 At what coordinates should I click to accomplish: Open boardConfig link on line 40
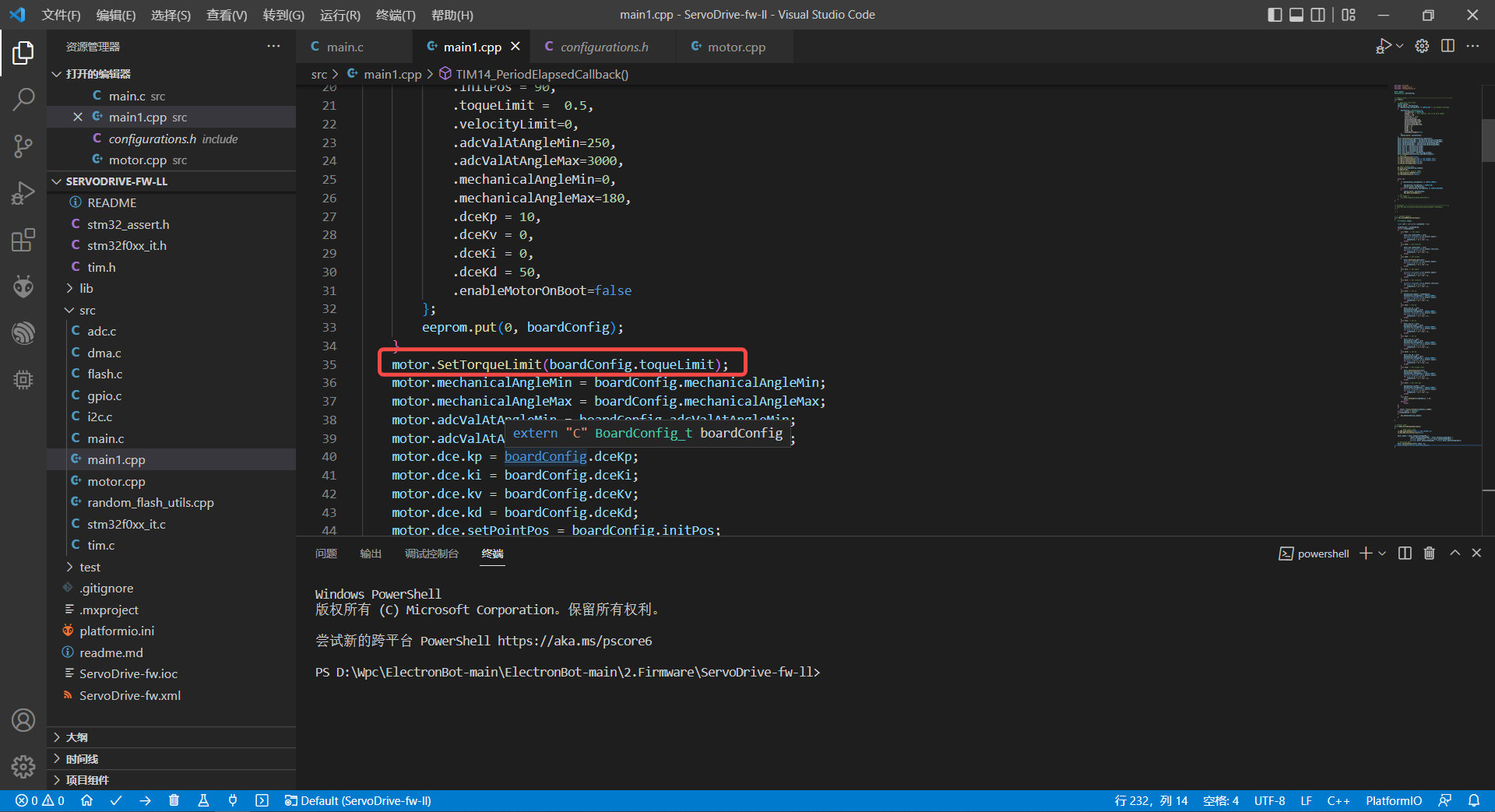pyautogui.click(x=545, y=456)
